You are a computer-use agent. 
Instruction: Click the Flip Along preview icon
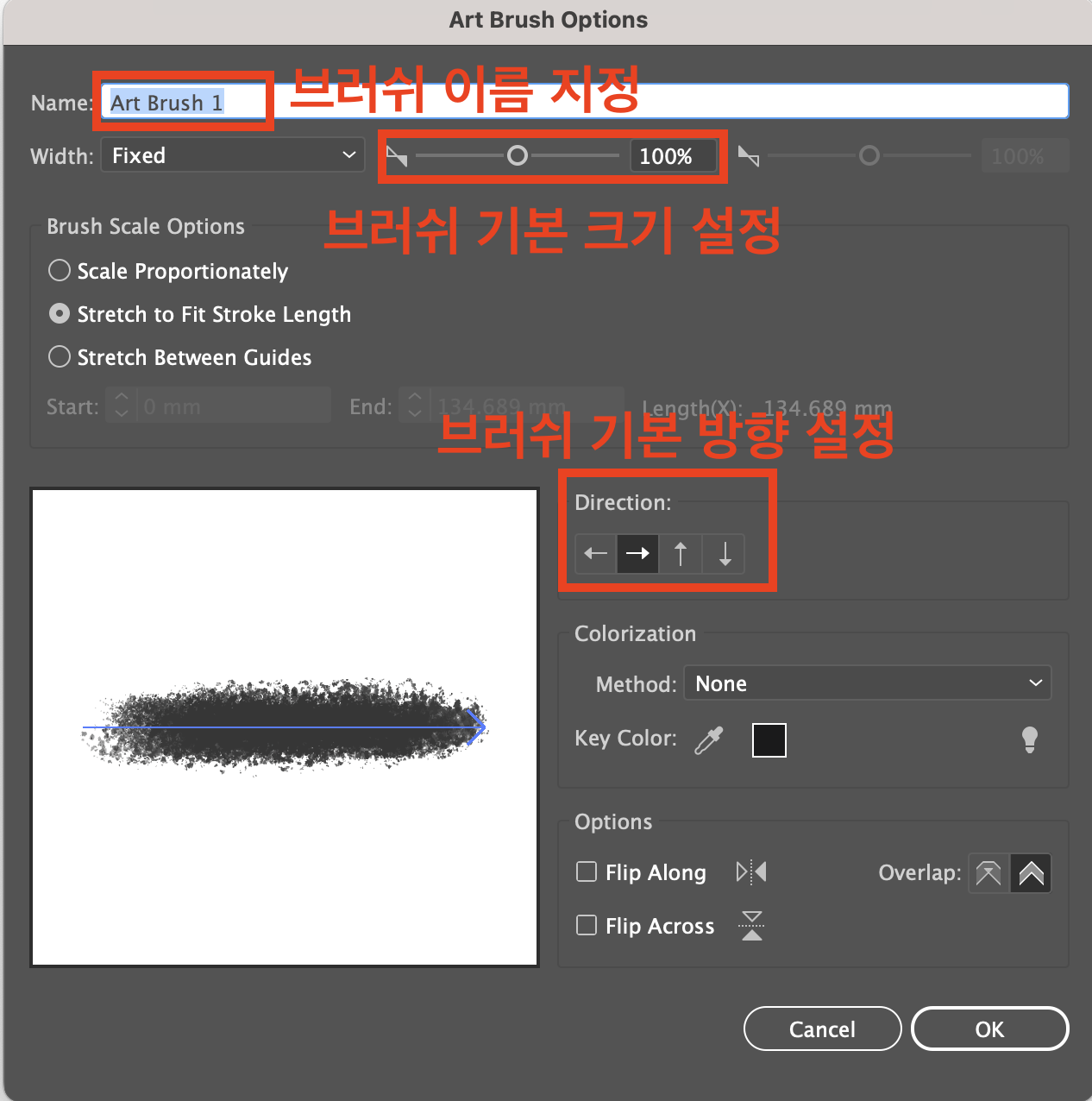pyautogui.click(x=750, y=872)
